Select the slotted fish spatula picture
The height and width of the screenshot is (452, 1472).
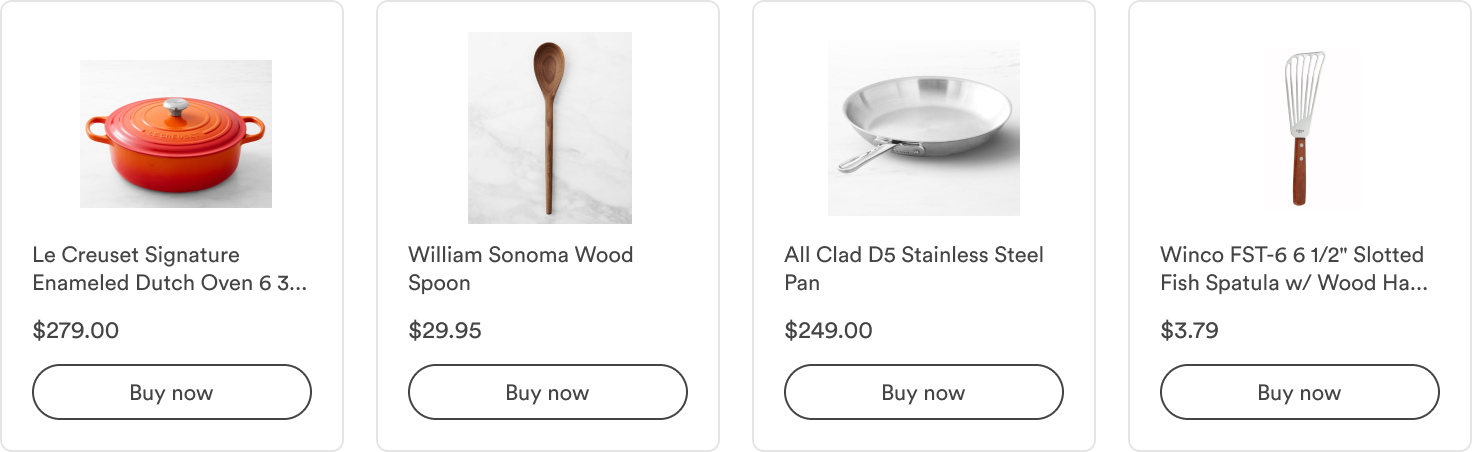click(x=1299, y=127)
